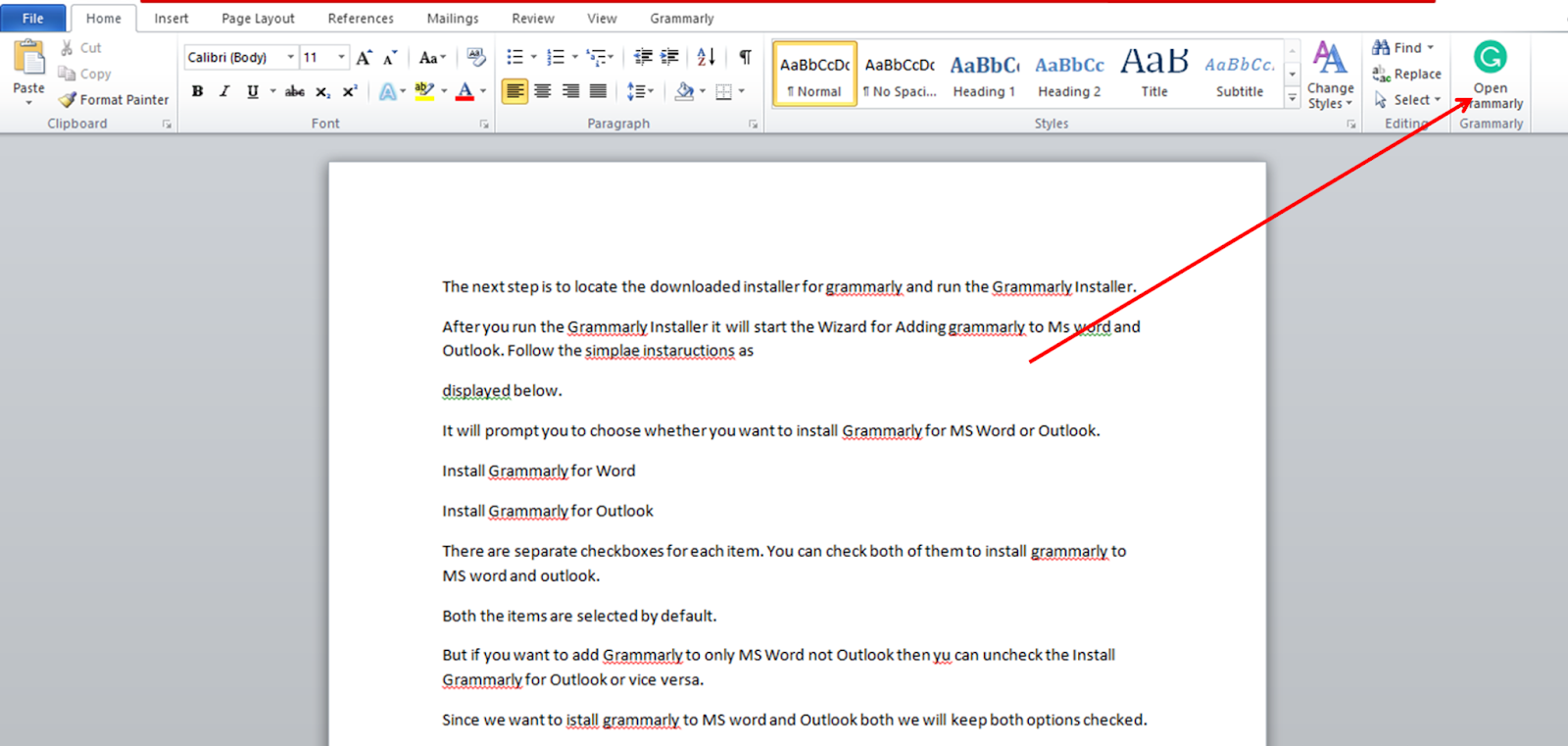Clear formatting with the eraser icon

click(x=476, y=58)
